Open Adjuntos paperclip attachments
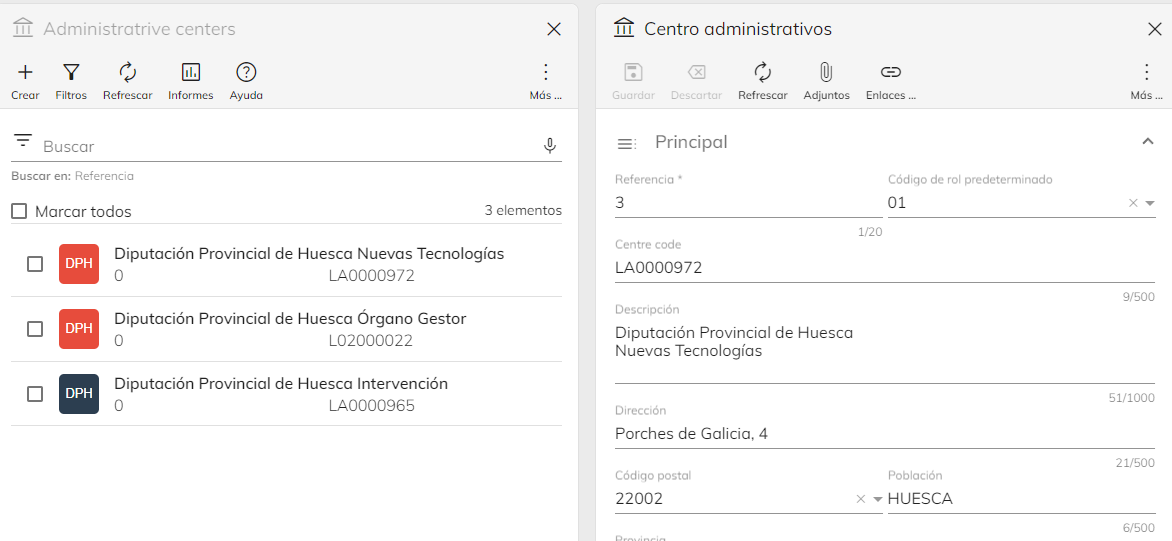 [x=826, y=72]
